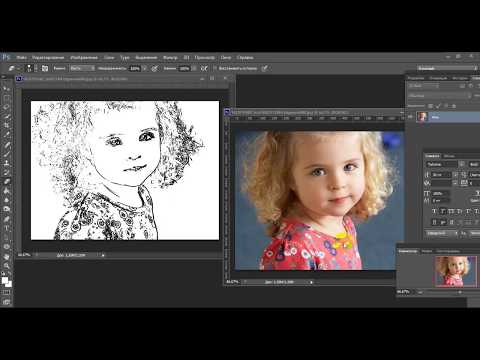Hide the Фон layer with eye icon
The width and height of the screenshot is (480, 360).
point(410,117)
